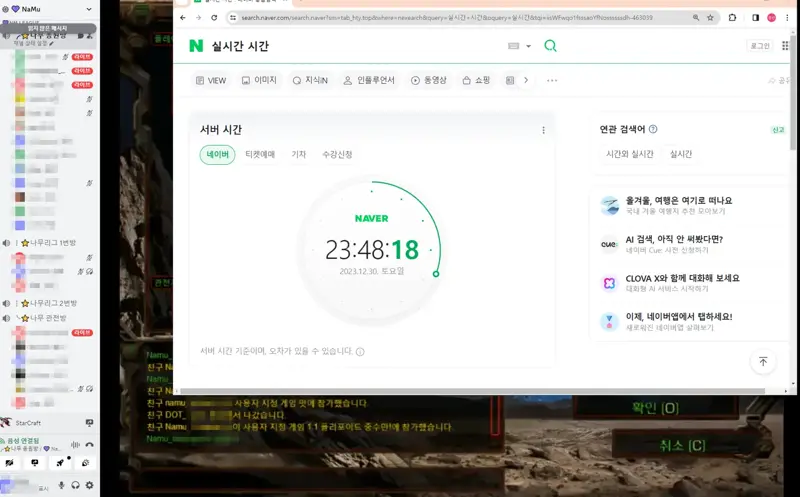800x497 pixels.
Task: Start a Discord activity rocket icon
Action: point(60,462)
